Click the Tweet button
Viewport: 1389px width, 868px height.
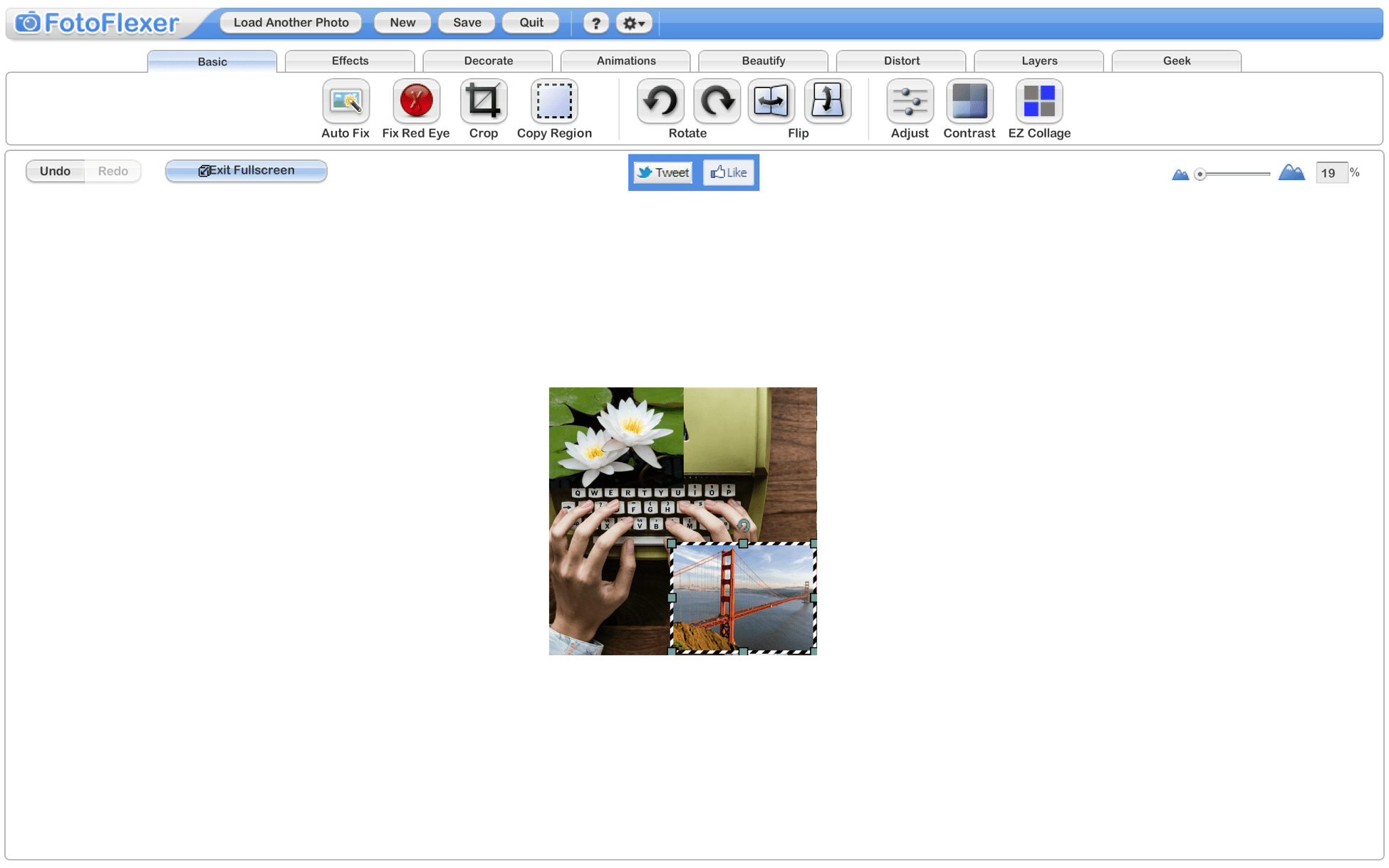tap(662, 172)
